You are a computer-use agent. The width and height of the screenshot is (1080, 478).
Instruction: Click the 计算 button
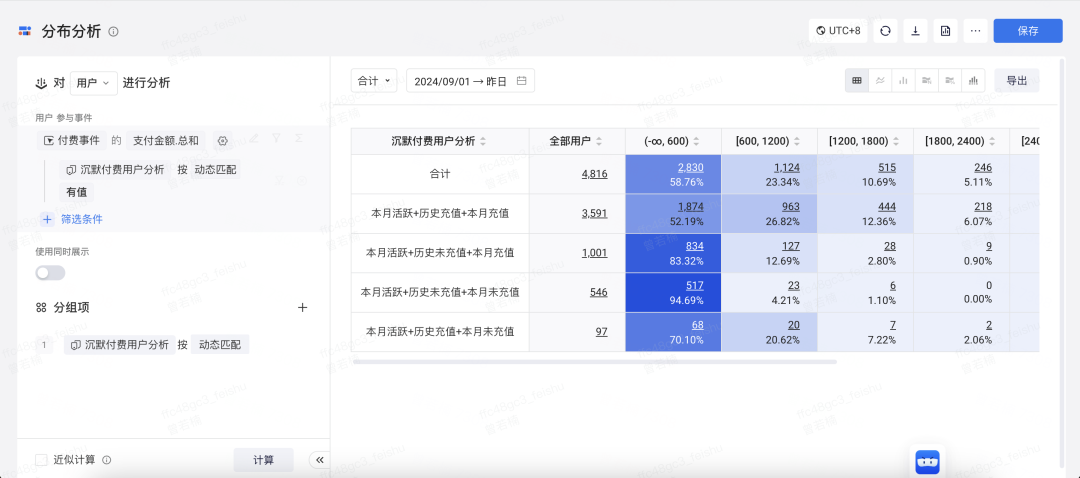(x=264, y=460)
